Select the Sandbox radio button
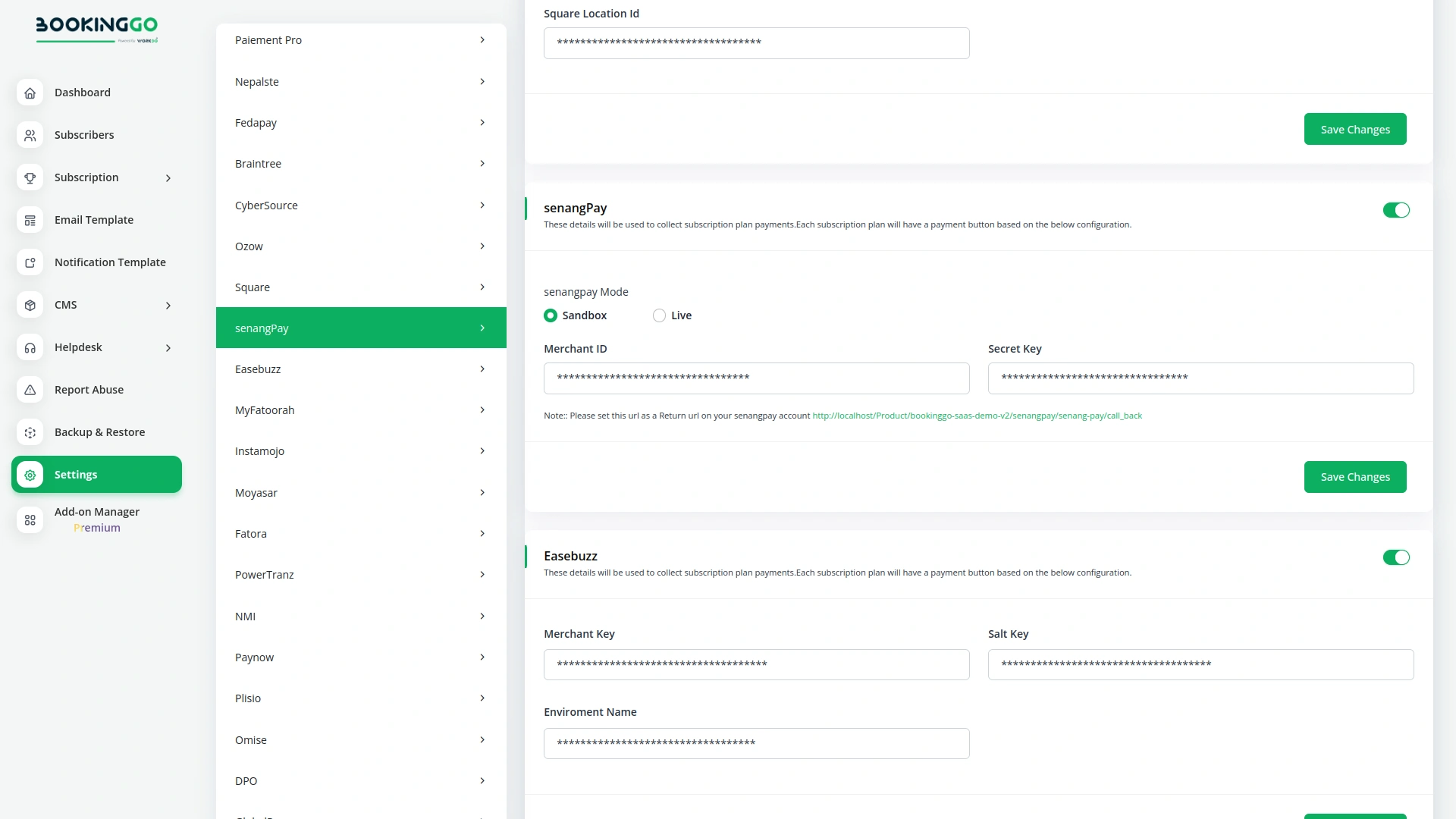 click(551, 315)
